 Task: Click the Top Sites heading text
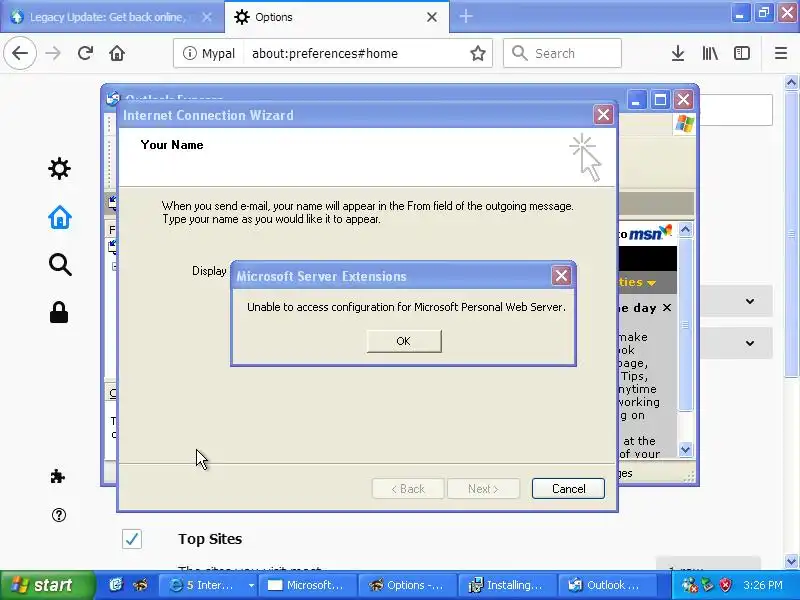210,539
